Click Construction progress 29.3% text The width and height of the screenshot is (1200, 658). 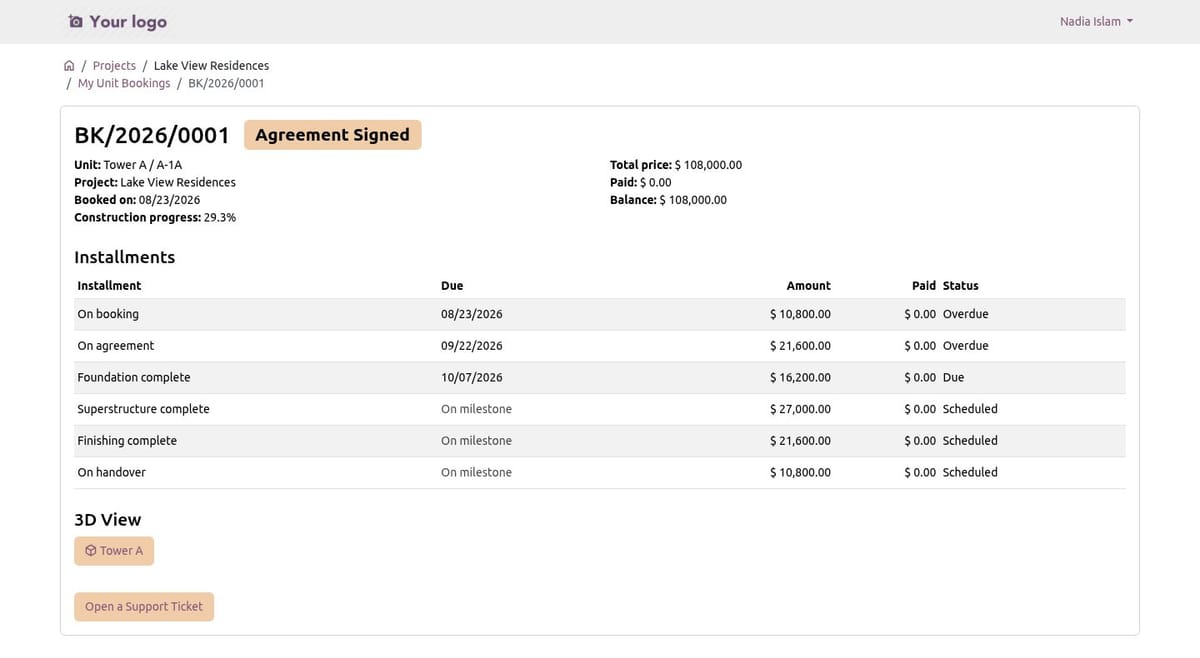pyautogui.click(x=155, y=218)
